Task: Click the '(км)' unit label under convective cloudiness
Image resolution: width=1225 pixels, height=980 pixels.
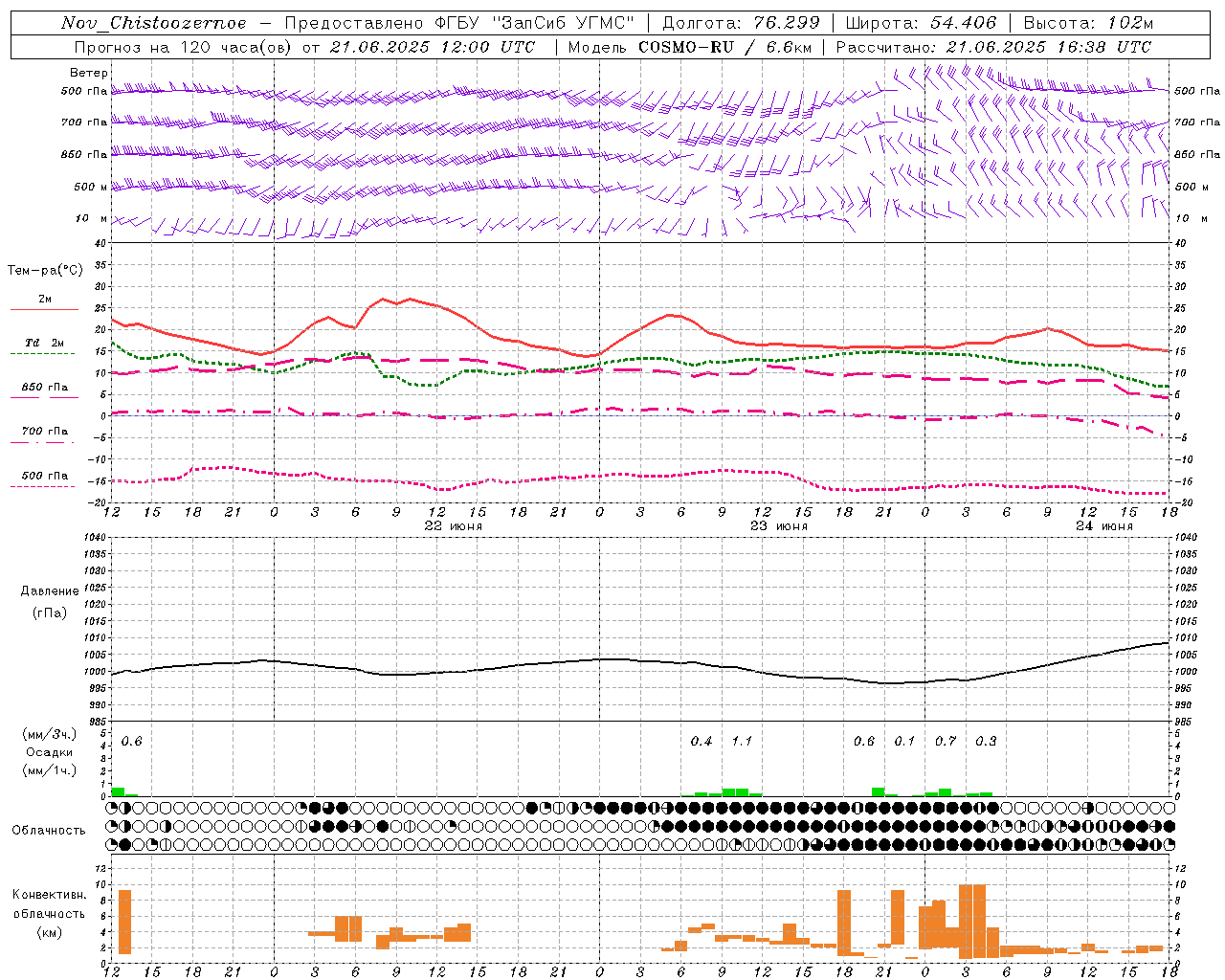Action: 50,933
